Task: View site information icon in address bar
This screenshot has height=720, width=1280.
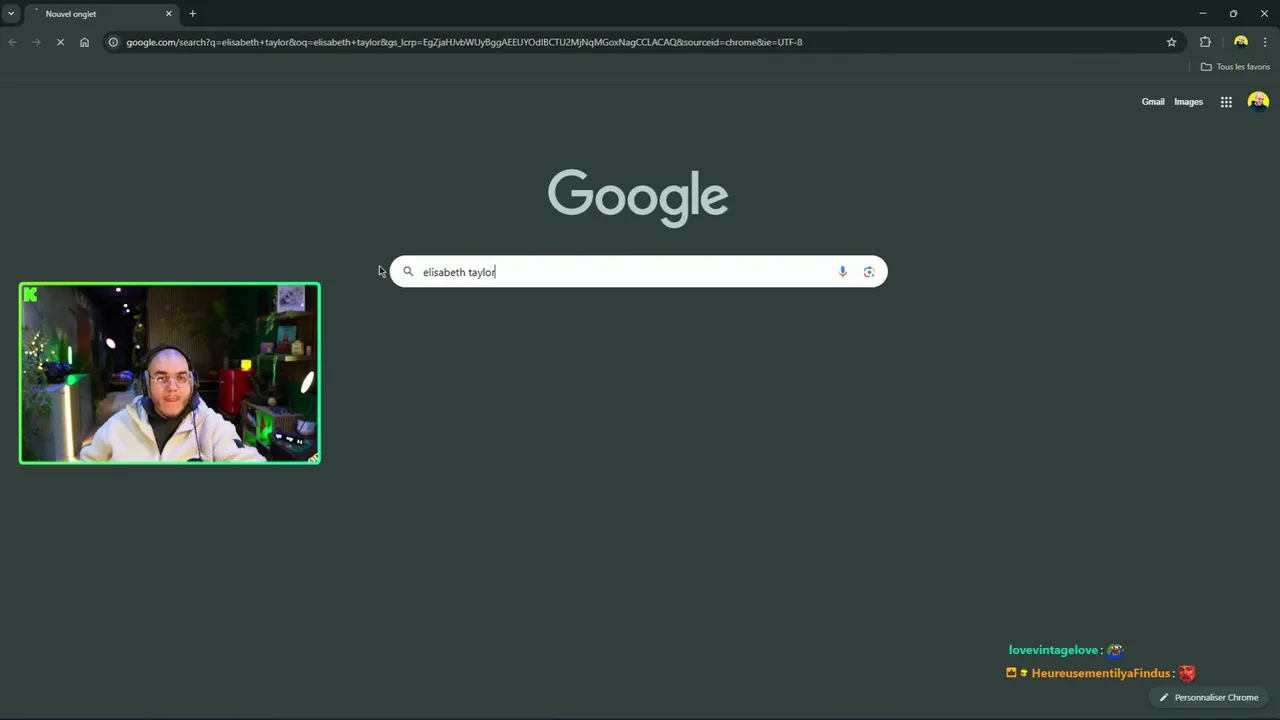Action: 113,42
